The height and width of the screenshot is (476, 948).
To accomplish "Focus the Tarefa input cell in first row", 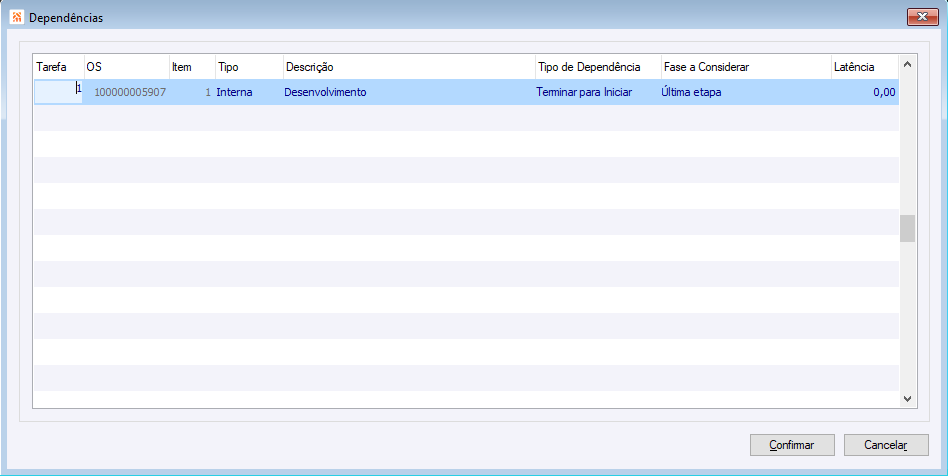I will pyautogui.click(x=58, y=92).
